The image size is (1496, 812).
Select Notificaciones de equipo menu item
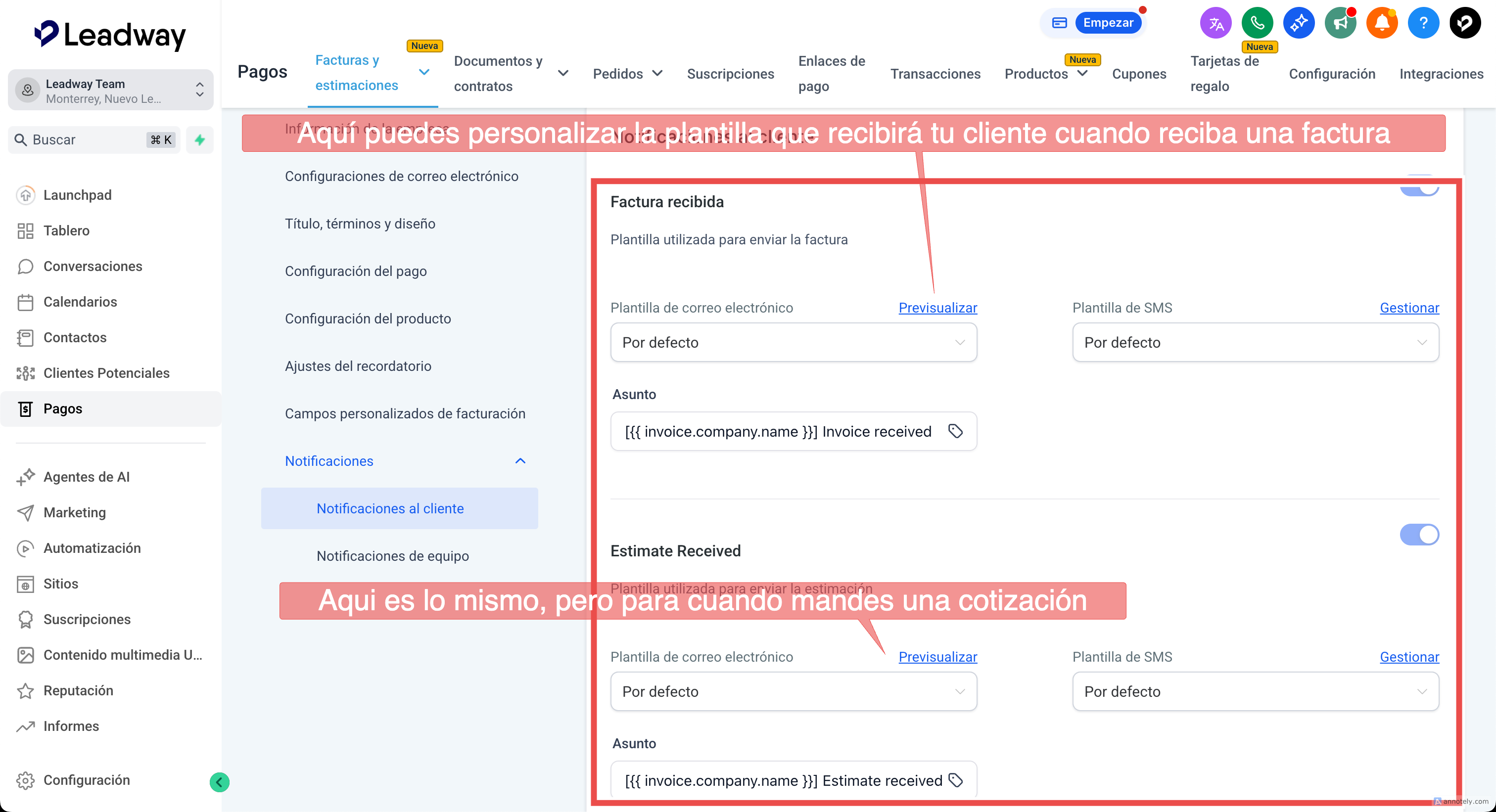point(393,555)
